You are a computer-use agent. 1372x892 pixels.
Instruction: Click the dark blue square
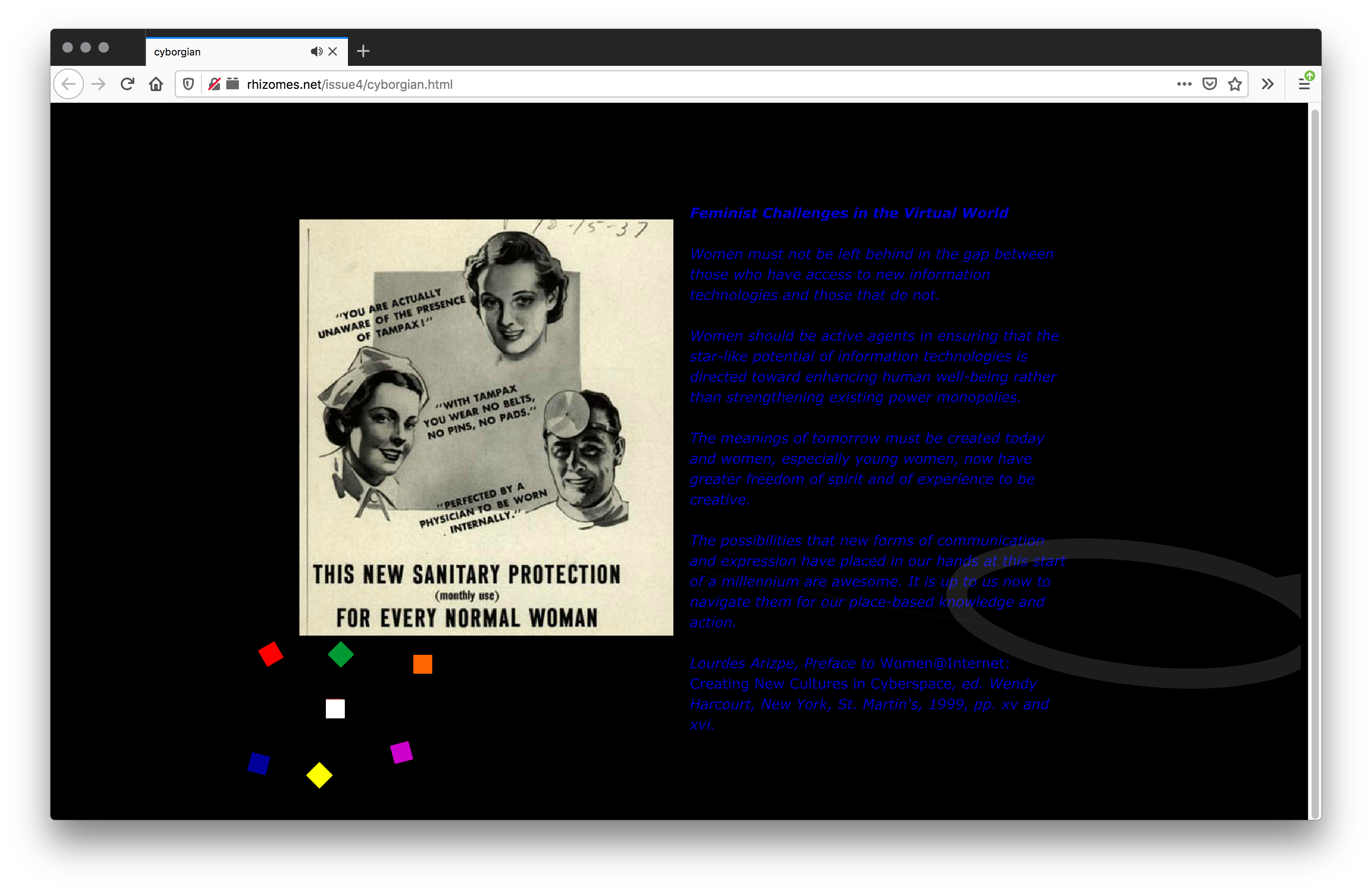(259, 763)
